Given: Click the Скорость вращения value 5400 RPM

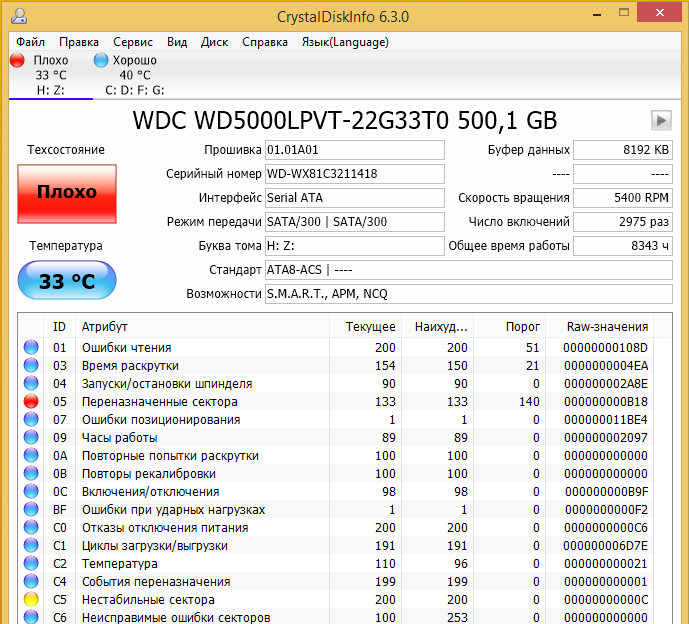Looking at the screenshot, I should click(623, 198).
